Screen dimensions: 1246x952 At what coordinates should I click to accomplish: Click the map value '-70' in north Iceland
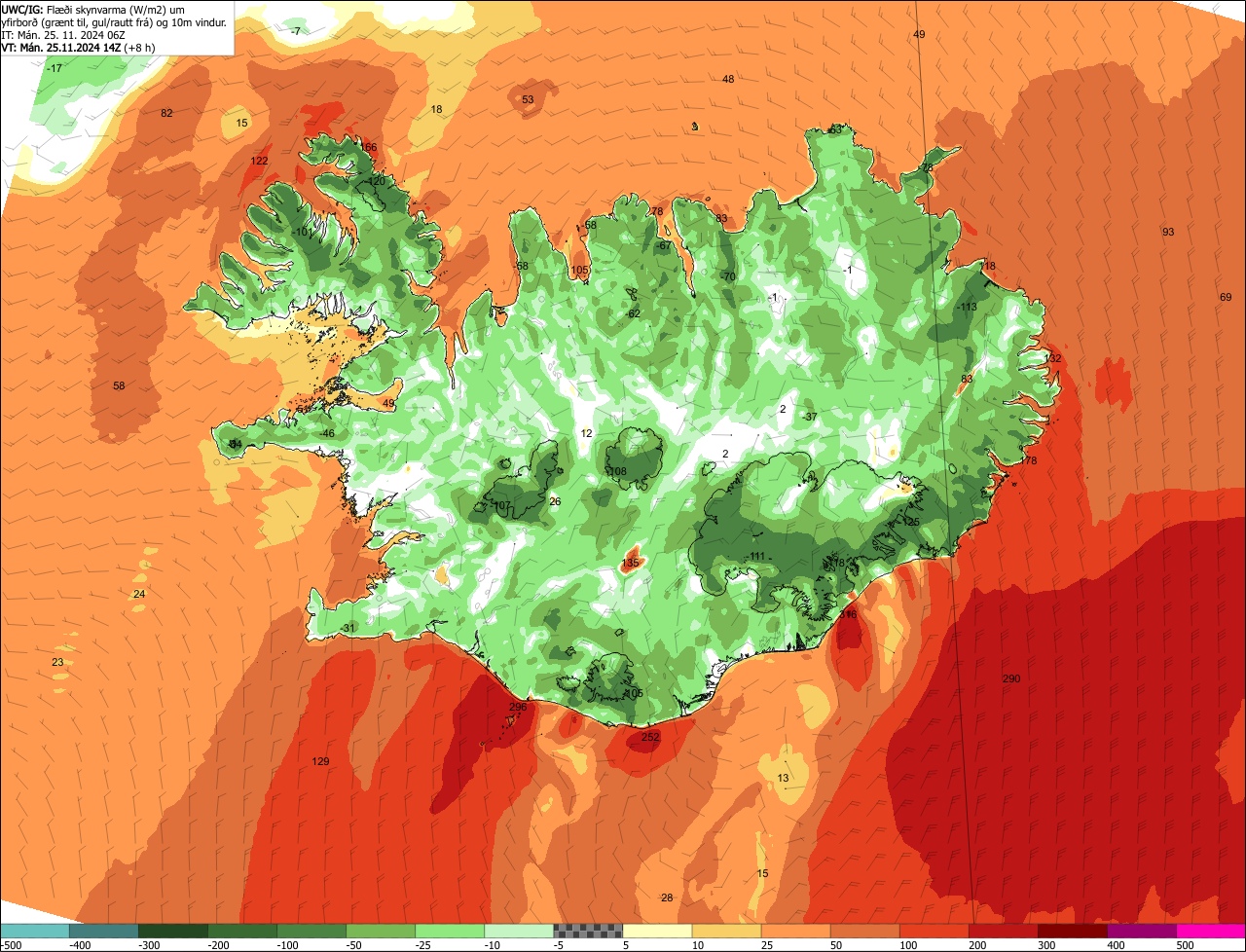tap(728, 276)
